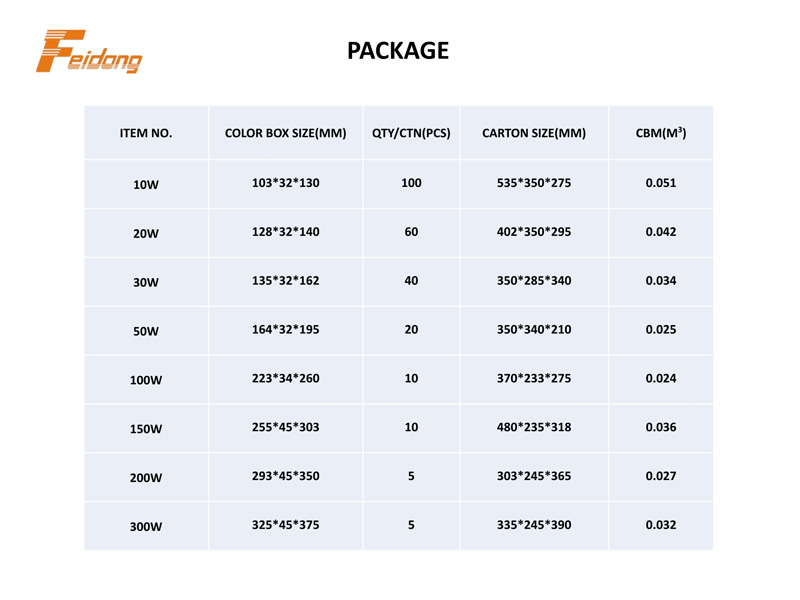Image resolution: width=800 pixels, height=600 pixels.
Task: Select the 300W item cell
Action: tap(146, 527)
